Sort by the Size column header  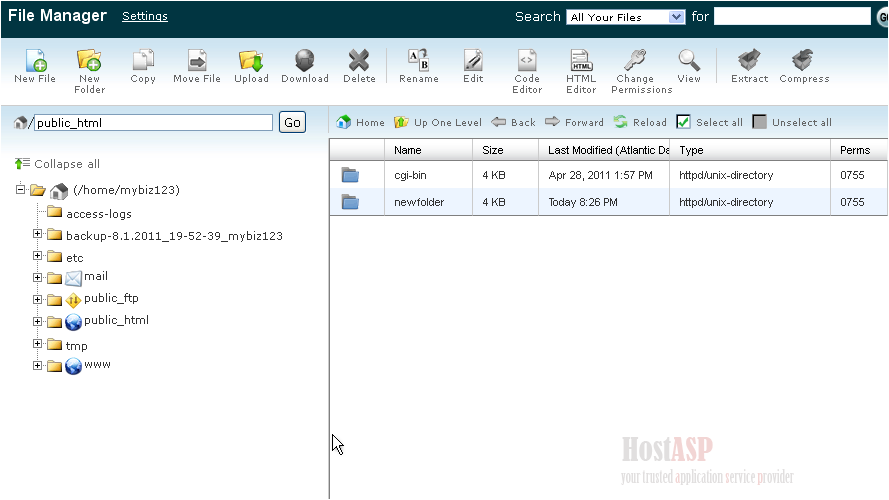[x=493, y=150]
